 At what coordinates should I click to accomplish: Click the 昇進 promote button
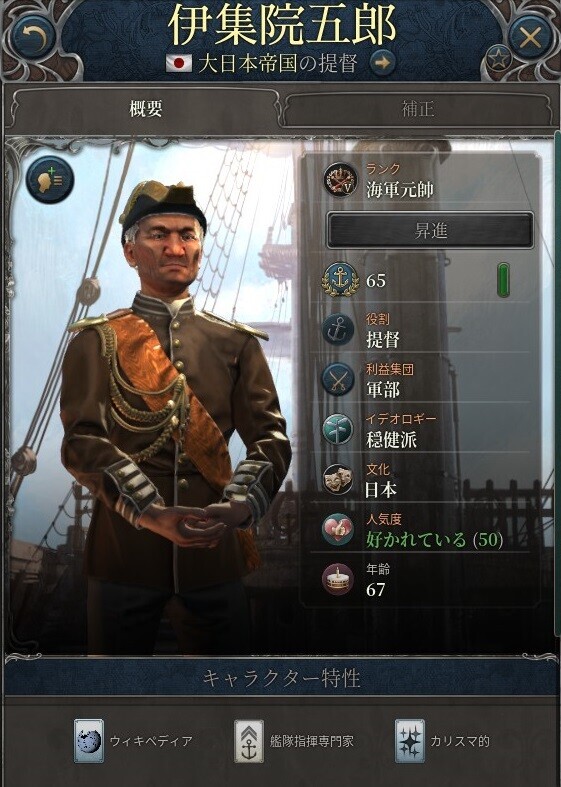coord(430,230)
